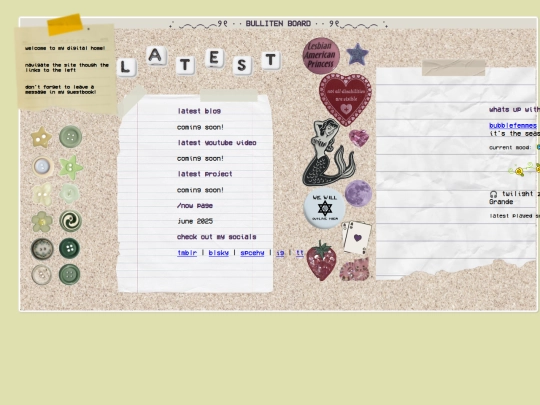Click the 'june 2025' text
The image size is (540, 405).
pyautogui.click(x=195, y=221)
